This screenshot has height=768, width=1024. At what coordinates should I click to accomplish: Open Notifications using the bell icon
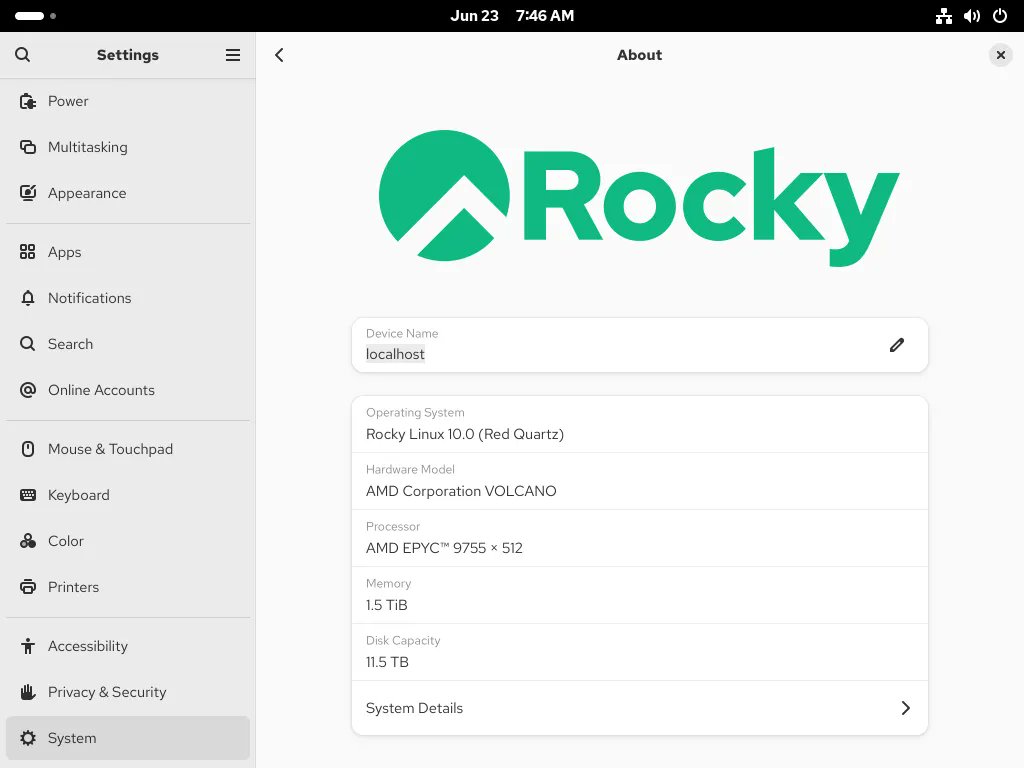click(x=26, y=298)
